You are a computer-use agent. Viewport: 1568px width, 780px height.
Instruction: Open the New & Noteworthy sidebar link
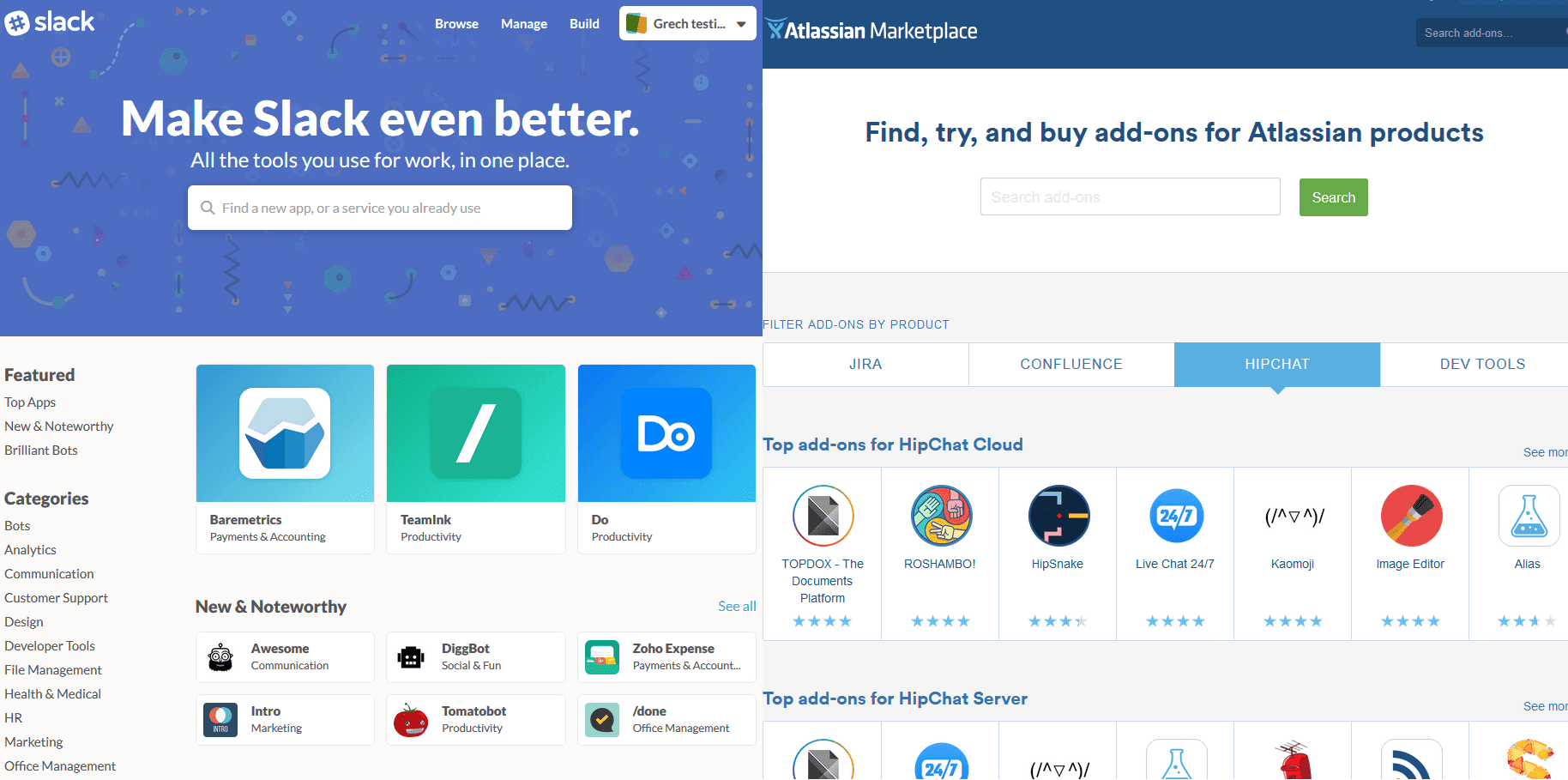click(58, 426)
